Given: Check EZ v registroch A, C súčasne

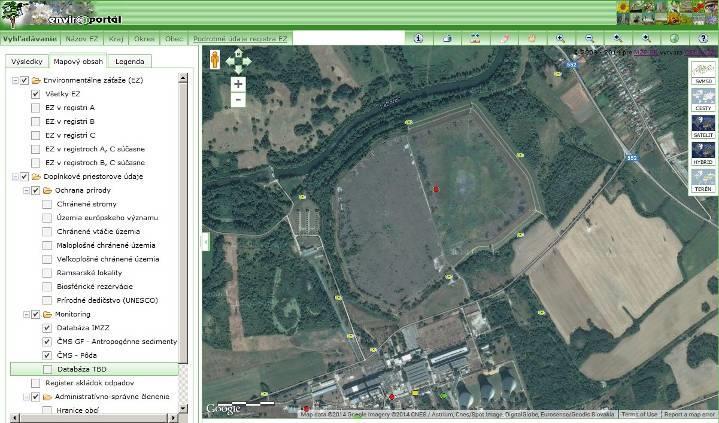Looking at the screenshot, I should (35, 149).
